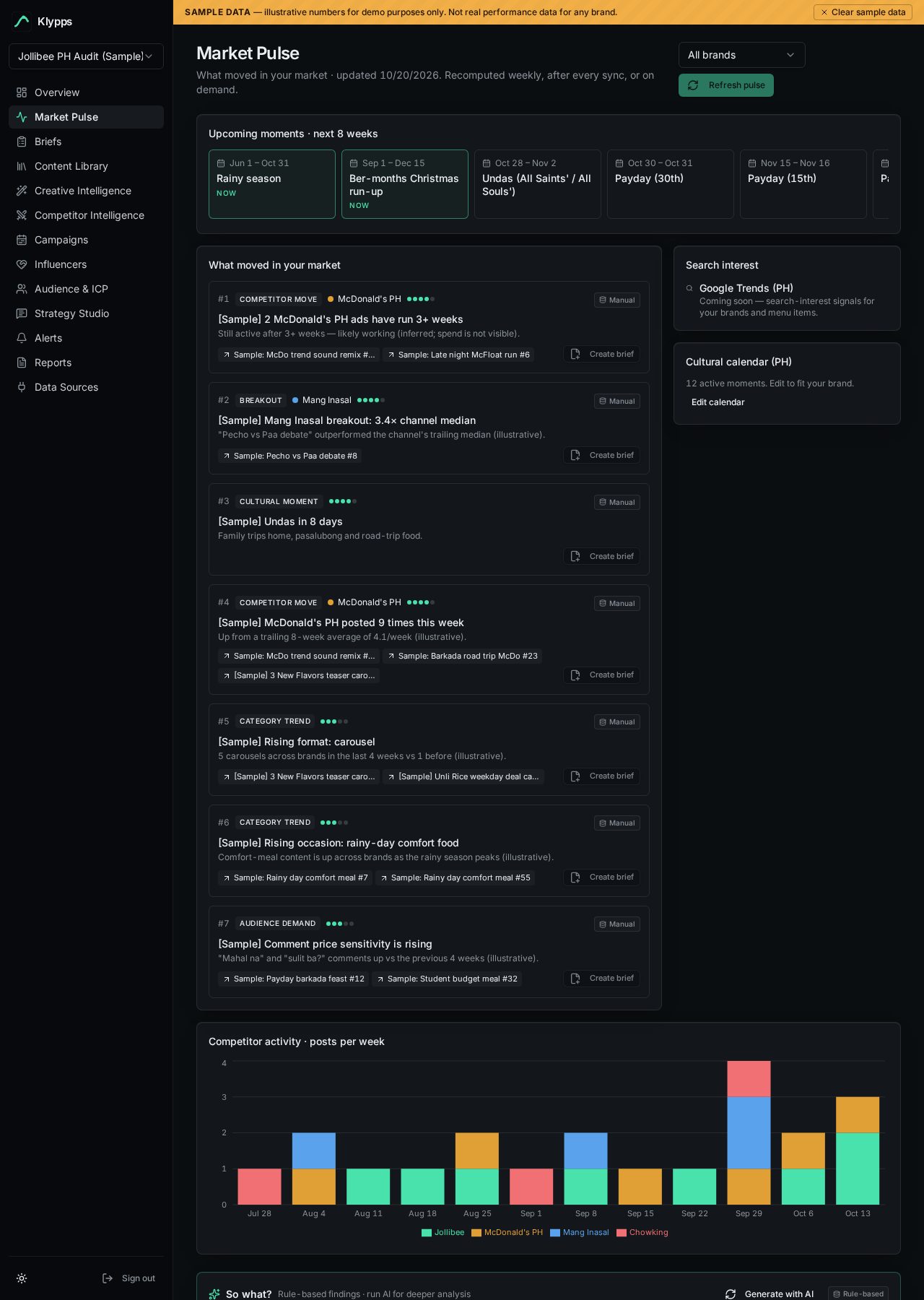Click the Refresh pulse button
924x1300 pixels.
[725, 85]
